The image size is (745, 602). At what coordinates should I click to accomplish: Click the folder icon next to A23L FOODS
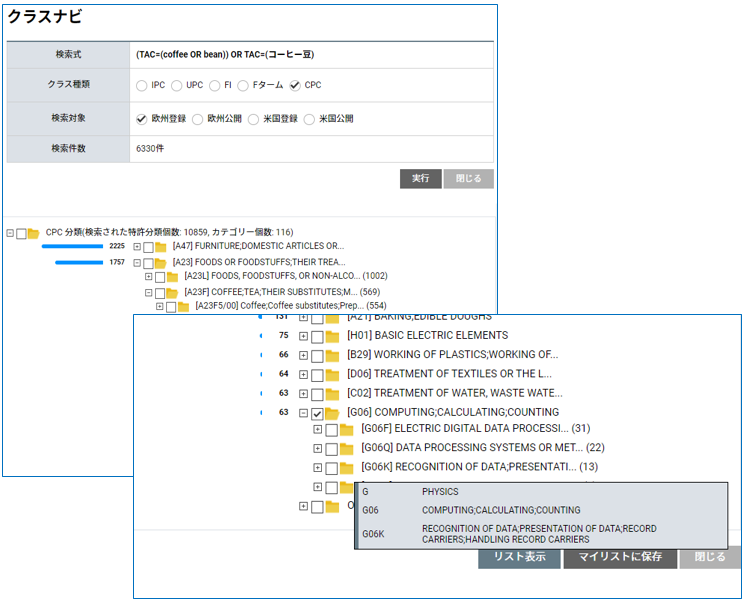tap(172, 276)
